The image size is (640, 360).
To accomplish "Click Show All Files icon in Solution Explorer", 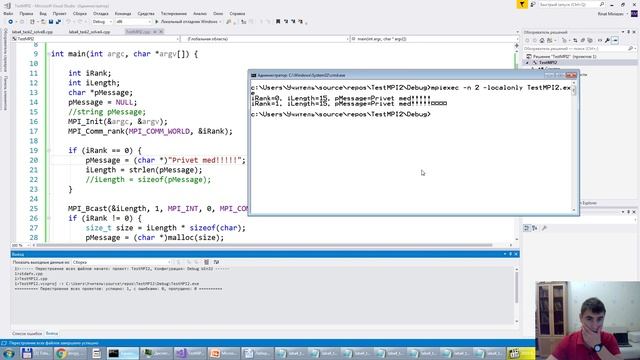I will pos(590,40).
